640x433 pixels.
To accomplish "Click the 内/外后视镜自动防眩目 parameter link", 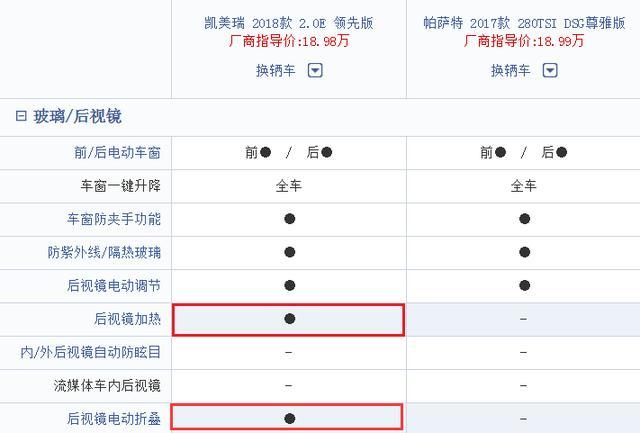I will 91,352.
